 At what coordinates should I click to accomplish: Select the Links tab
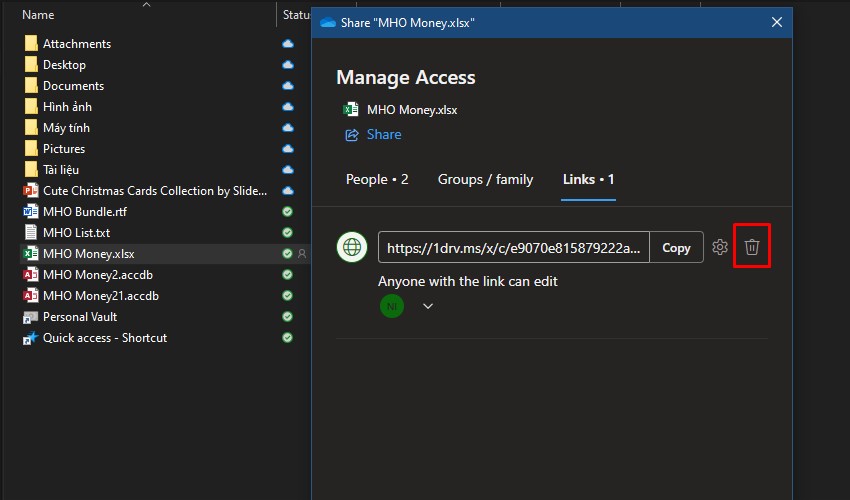tap(588, 180)
